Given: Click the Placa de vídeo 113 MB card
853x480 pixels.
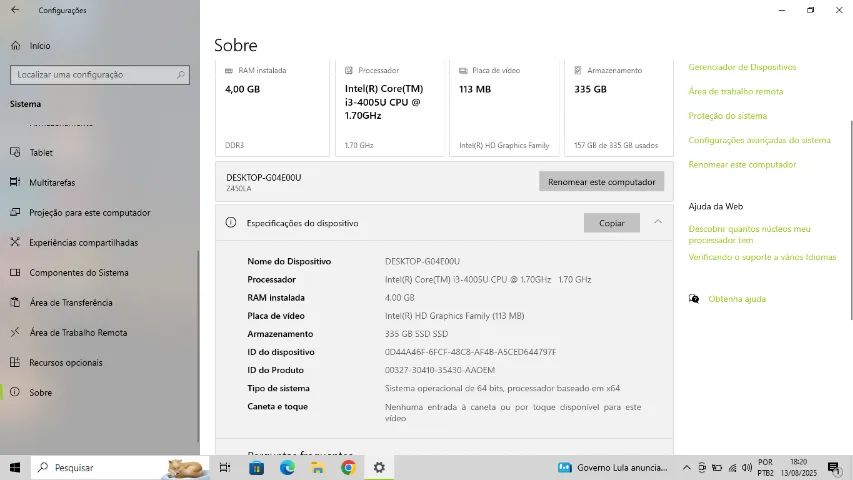Looking at the screenshot, I should [504, 108].
